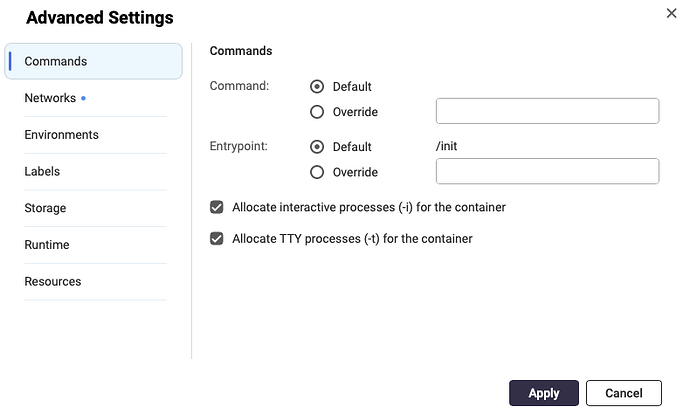Viewport: 690px width, 420px height.
Task: Disable allocate interactive processes (-i) checkbox
Action: tap(216, 207)
